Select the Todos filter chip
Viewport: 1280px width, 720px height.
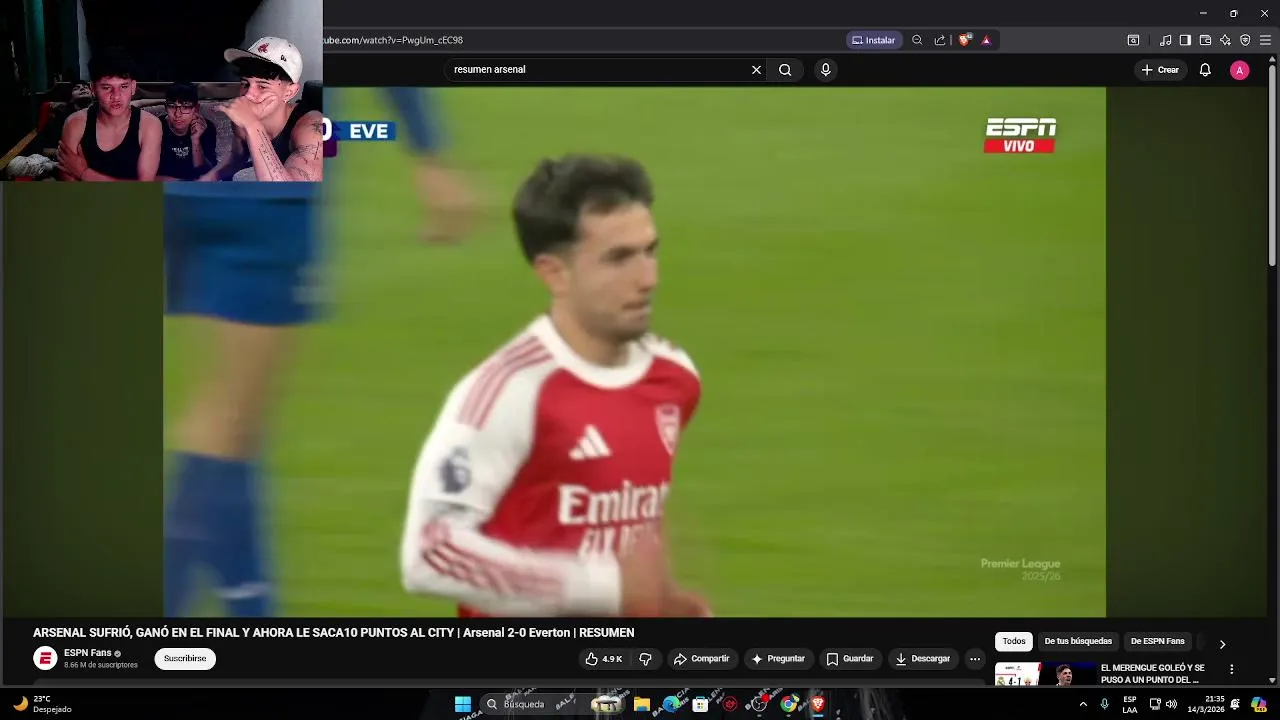coord(1014,642)
